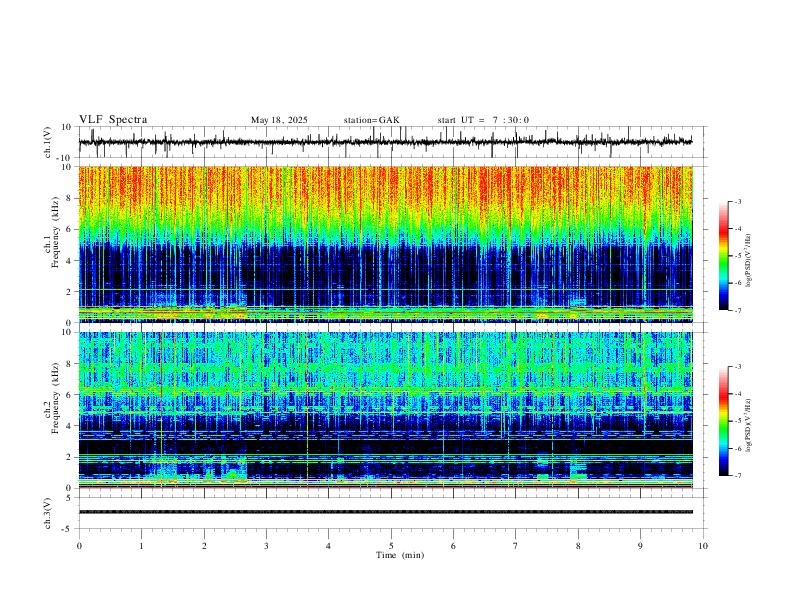
Task: Click the "station=GAK" header label
Action: point(371,120)
